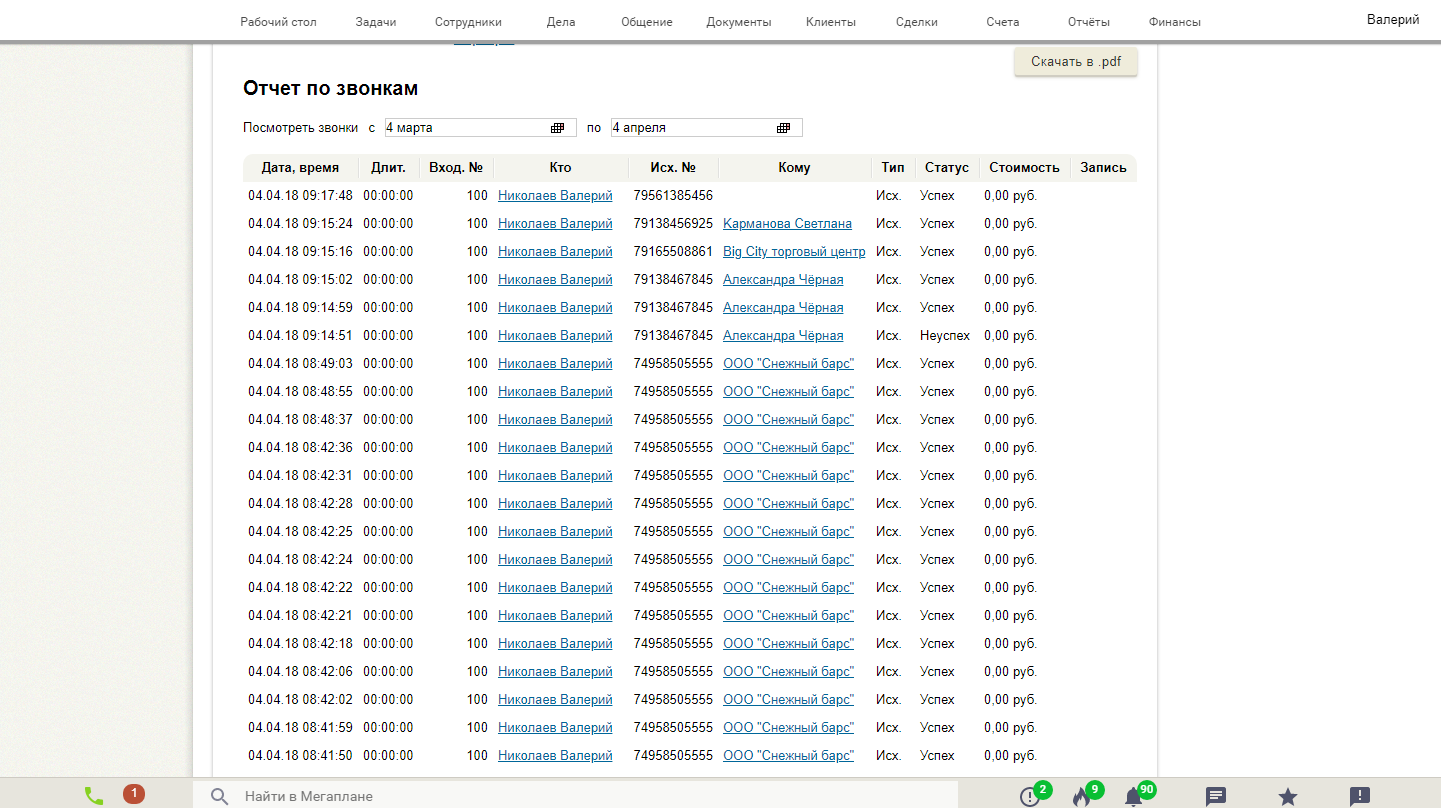Screen dimensions: 1441x808
Task: Click the Отчет по звонкам heading
Action: click(x=330, y=89)
